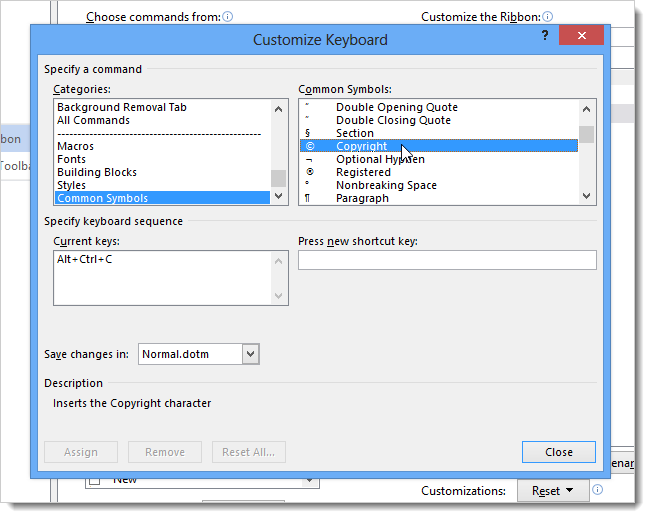Viewport: 650px width, 518px height.
Task: Click Current keys list down arrow
Action: point(278,295)
